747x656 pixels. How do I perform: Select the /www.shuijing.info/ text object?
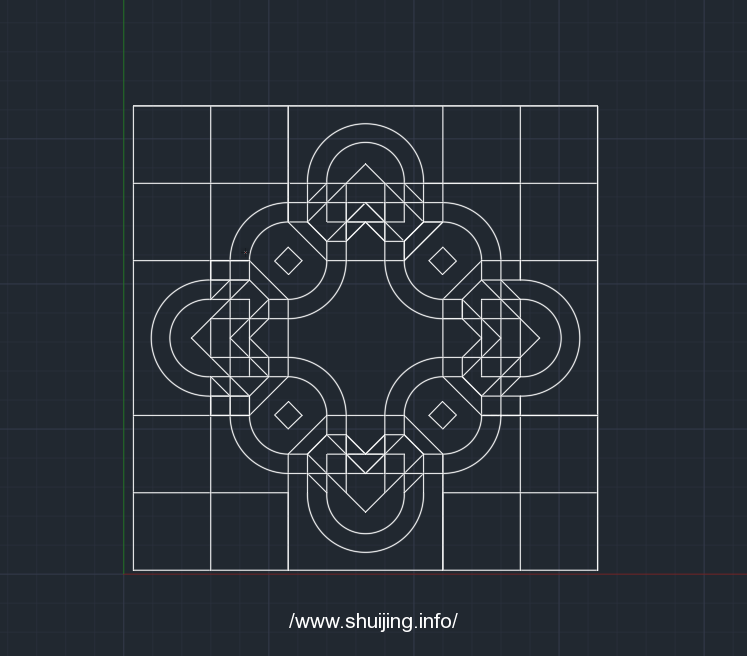click(373, 622)
